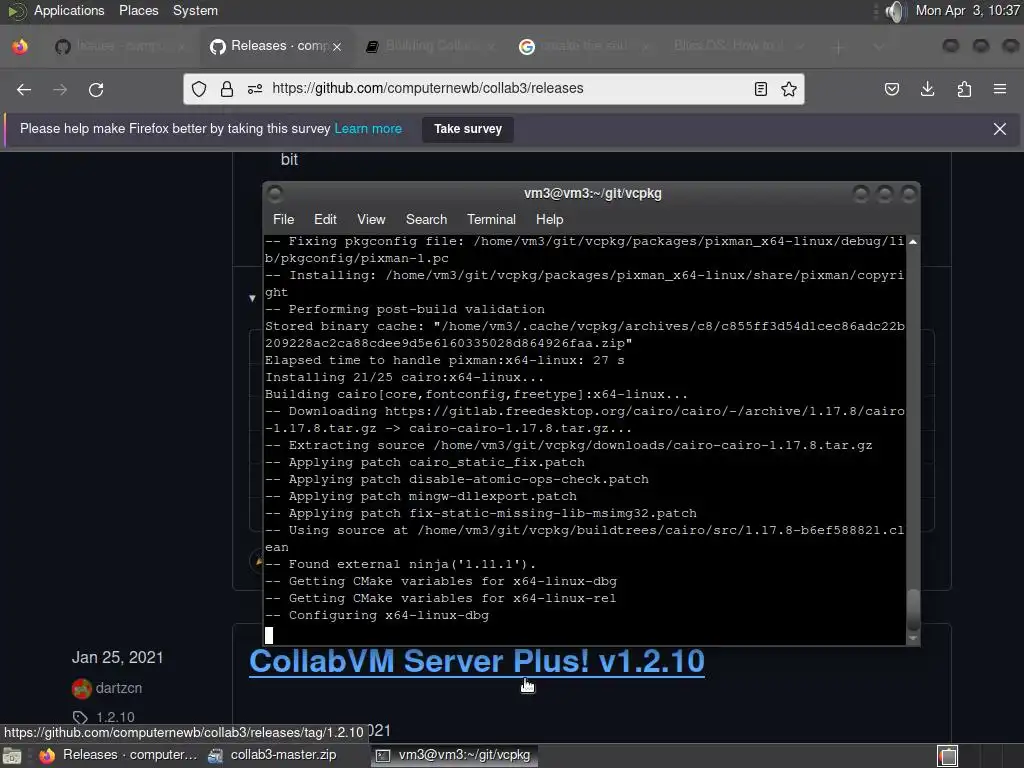The width and height of the screenshot is (1024, 768).
Task: Follow the Learn more survey link
Action: 368,129
